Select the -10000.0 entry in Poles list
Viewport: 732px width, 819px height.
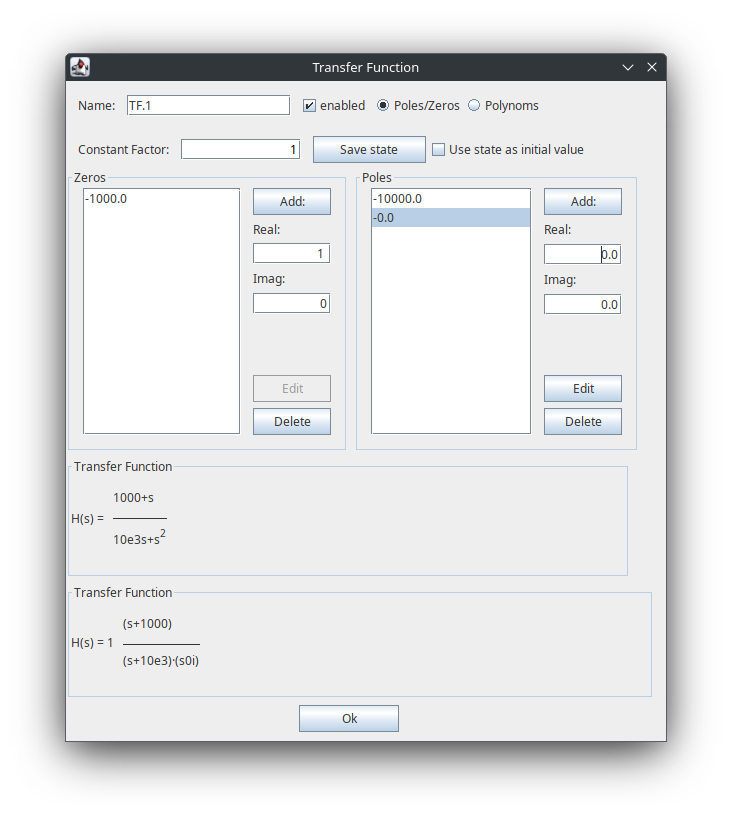point(451,198)
